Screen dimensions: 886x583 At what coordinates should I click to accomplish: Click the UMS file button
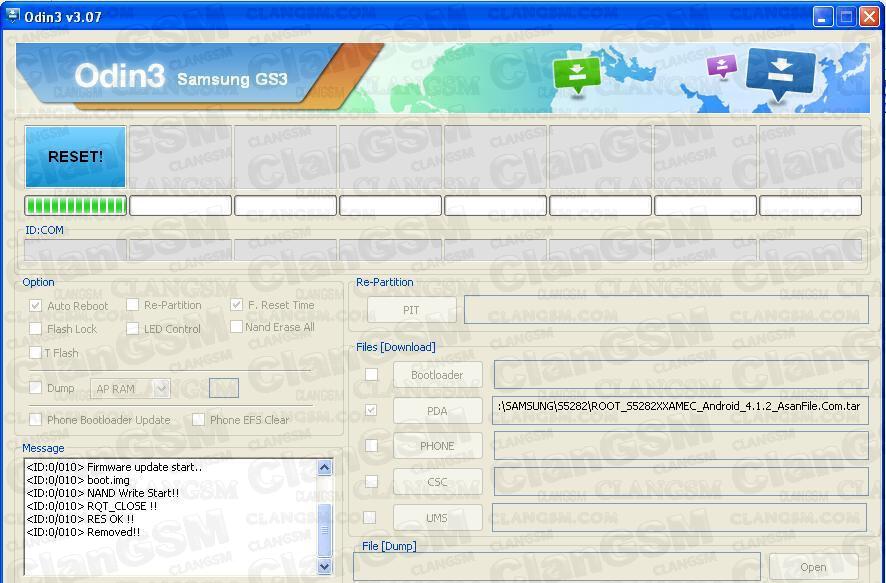click(437, 518)
